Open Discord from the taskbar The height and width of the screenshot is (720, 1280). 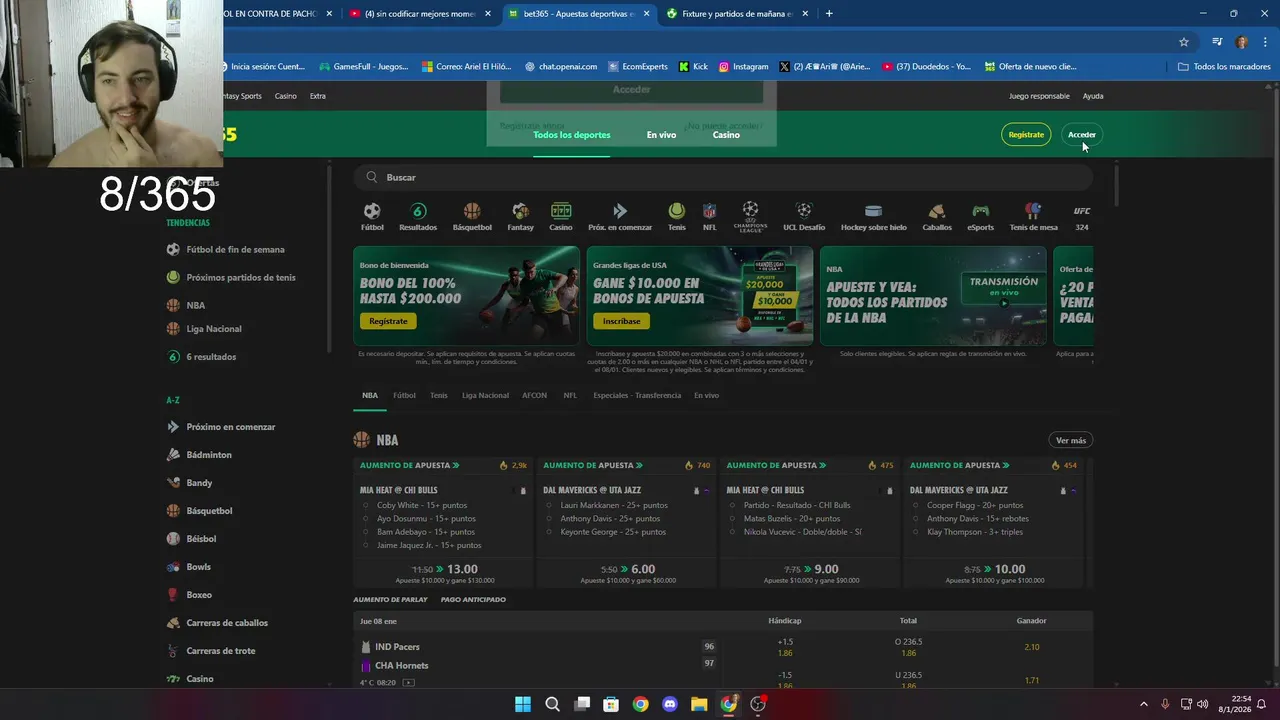(x=670, y=704)
